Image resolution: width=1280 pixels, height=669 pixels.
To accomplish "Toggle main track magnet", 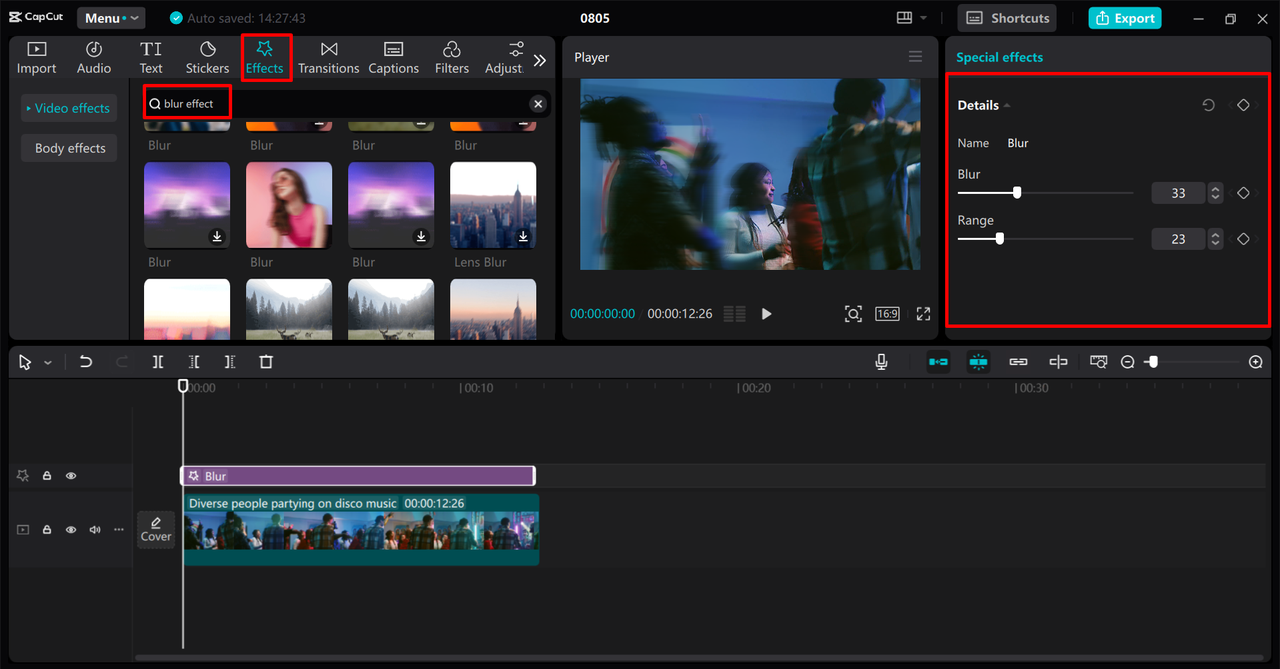I will pos(938,362).
